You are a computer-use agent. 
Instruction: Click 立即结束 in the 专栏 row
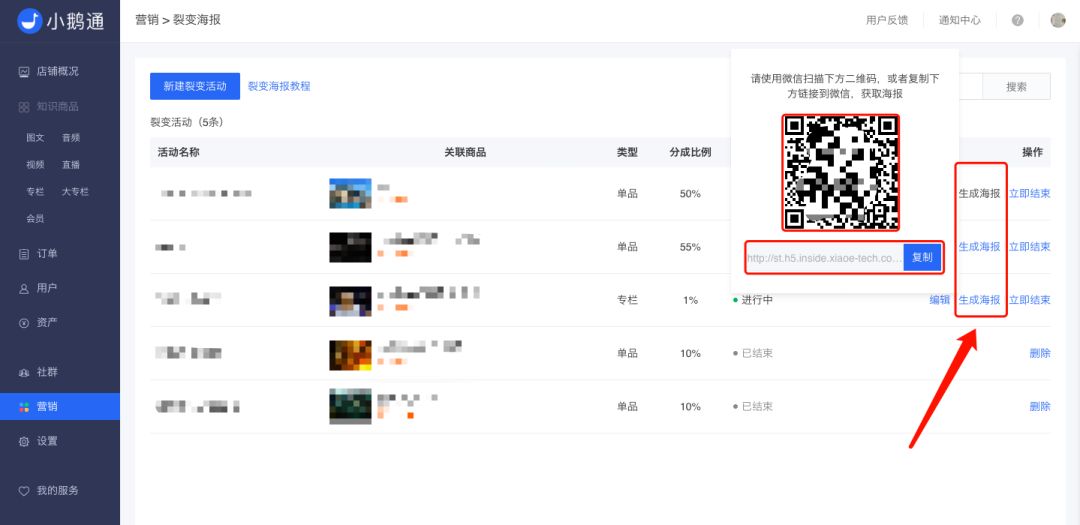coord(1030,300)
